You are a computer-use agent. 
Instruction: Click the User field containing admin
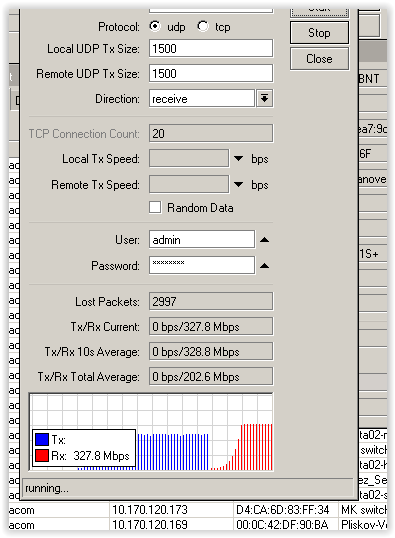[202, 239]
